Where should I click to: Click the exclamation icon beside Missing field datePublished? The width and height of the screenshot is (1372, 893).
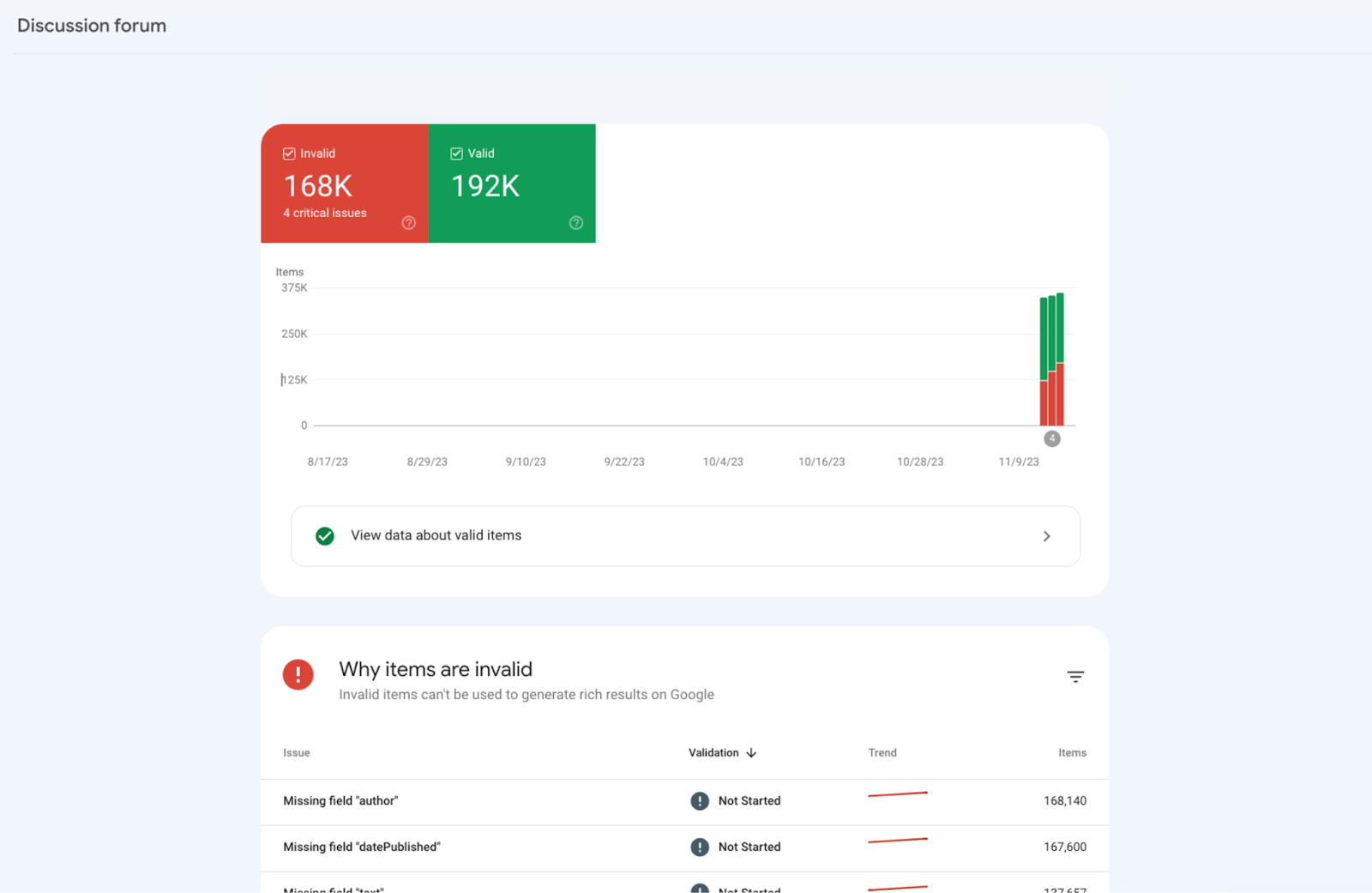pos(699,847)
